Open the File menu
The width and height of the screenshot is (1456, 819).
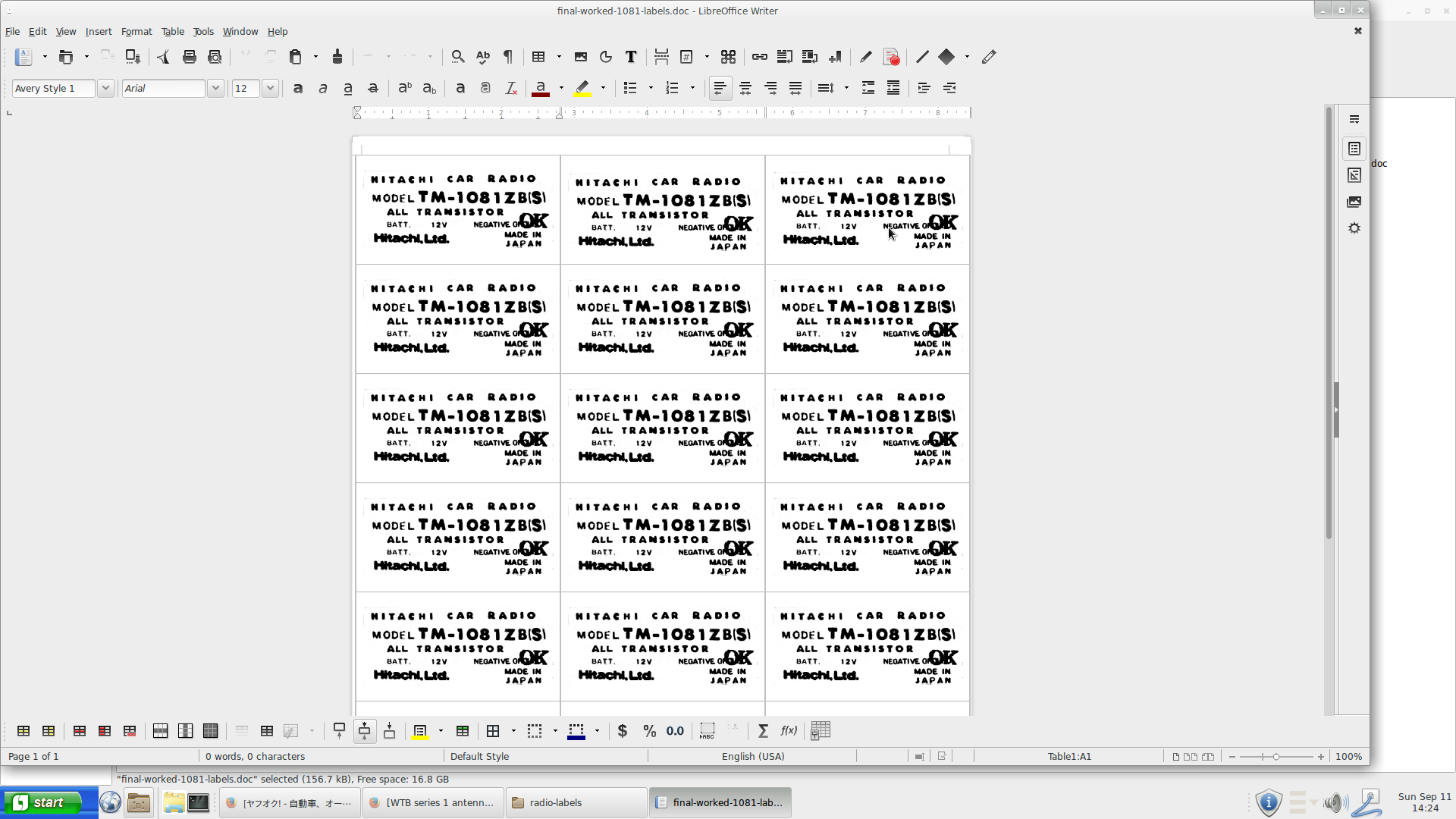12,32
